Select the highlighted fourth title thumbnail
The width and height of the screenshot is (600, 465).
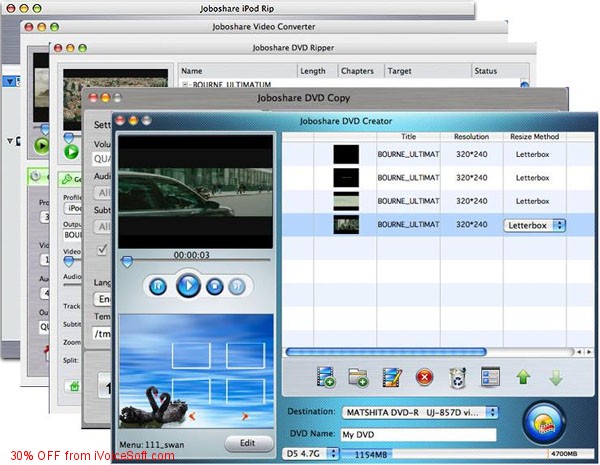click(346, 224)
